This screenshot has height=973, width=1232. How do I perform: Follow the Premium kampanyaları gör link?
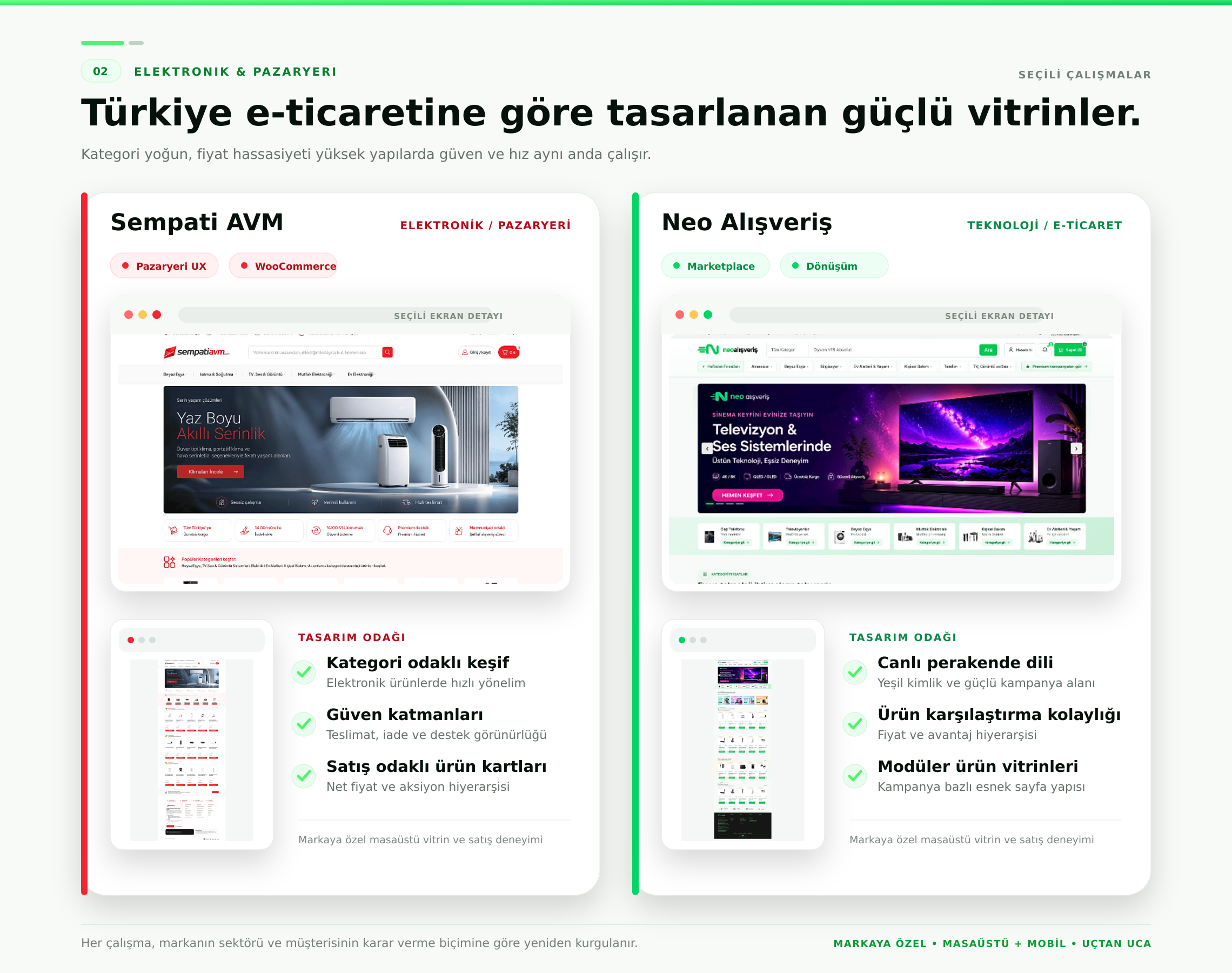pos(1056,366)
